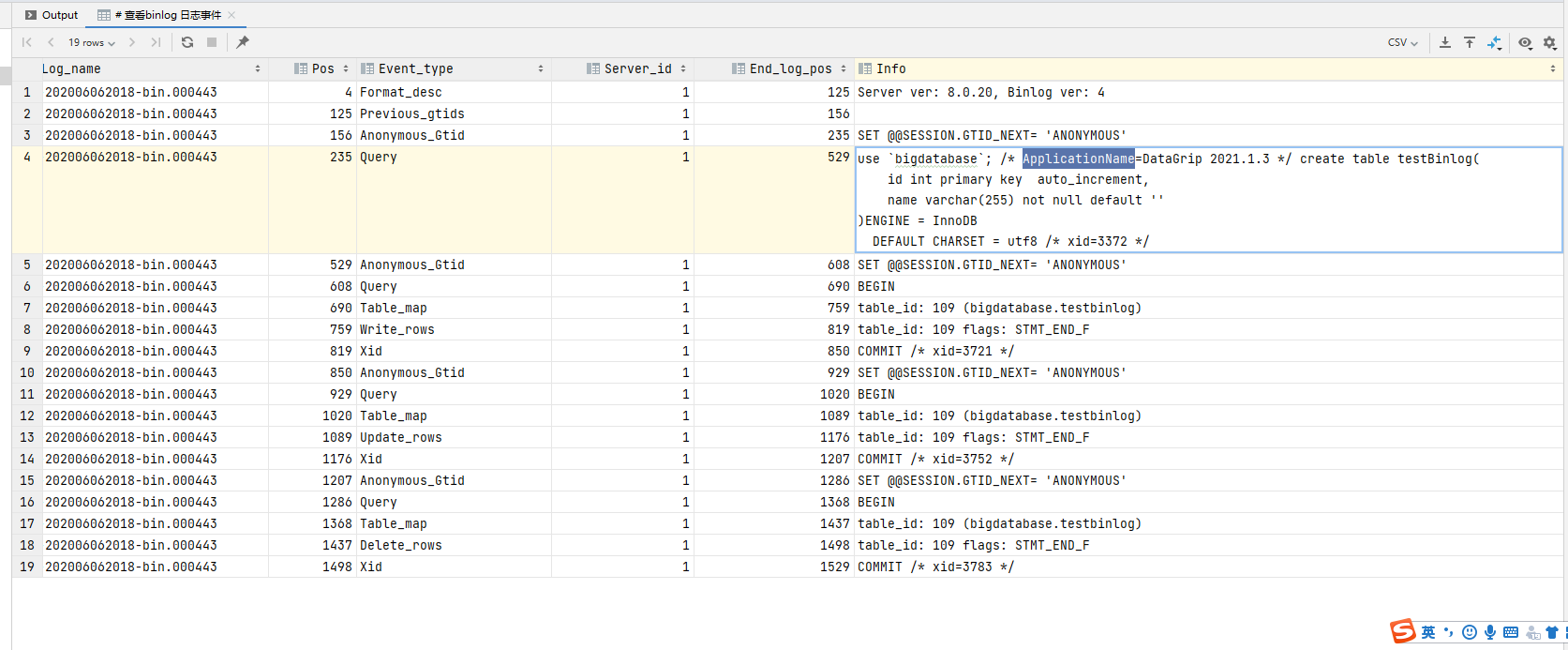Click the End_log_pos column table icon
The height and width of the screenshot is (650, 1568).
[739, 68]
